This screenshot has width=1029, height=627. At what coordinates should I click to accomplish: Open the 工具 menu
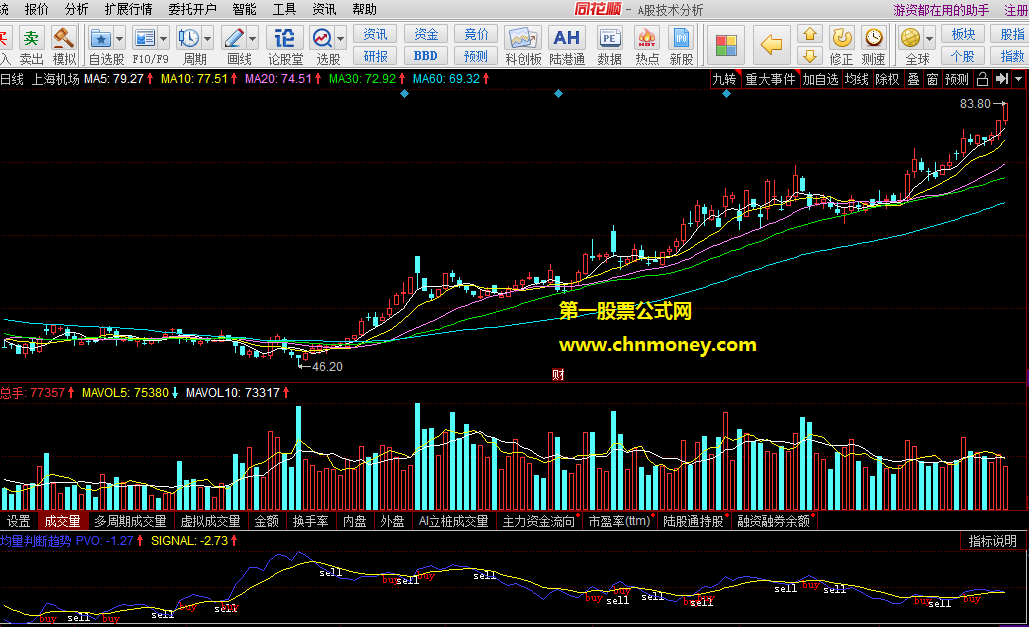284,9
